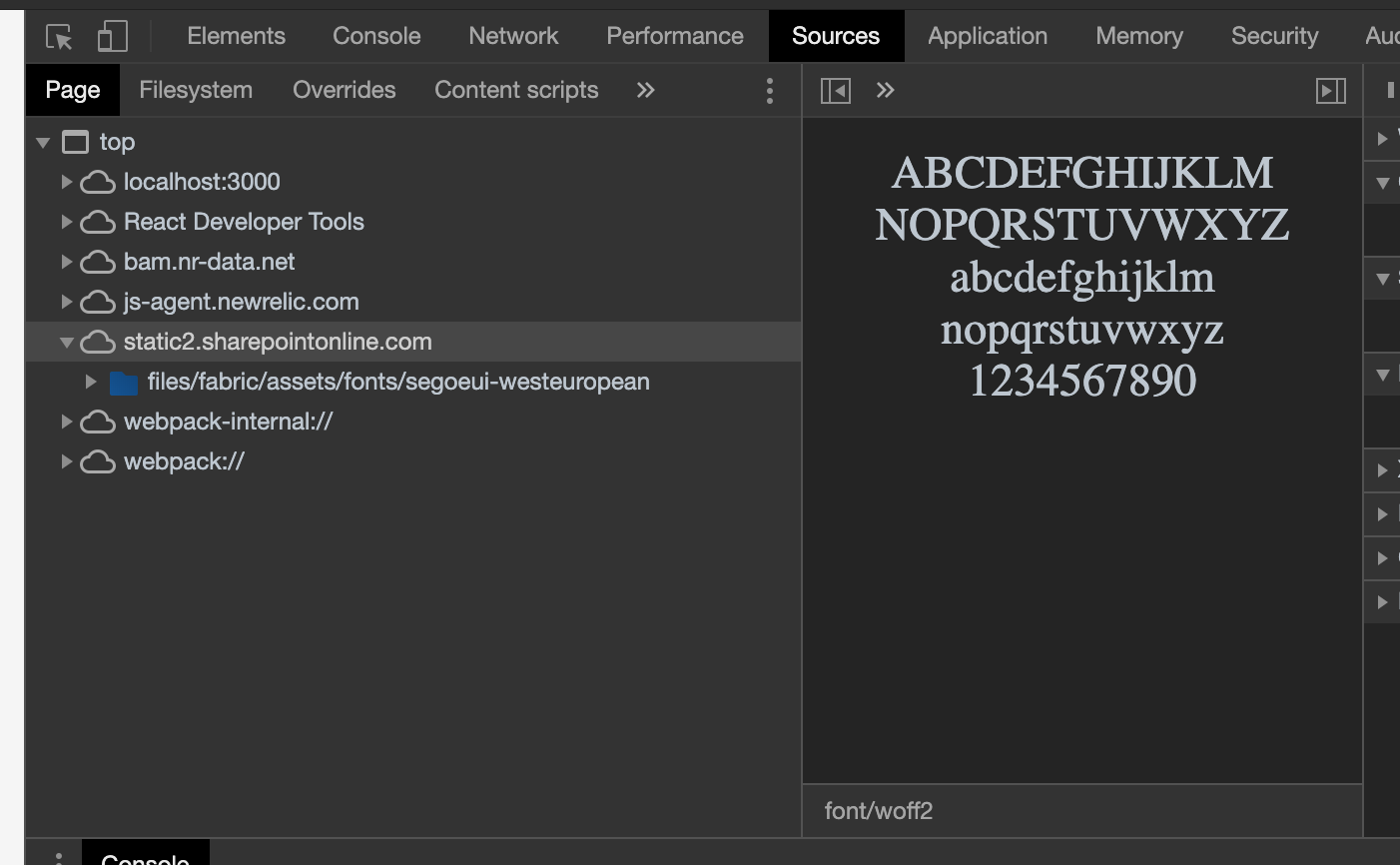
Task: Select the Page navigator tab
Action: (73, 90)
